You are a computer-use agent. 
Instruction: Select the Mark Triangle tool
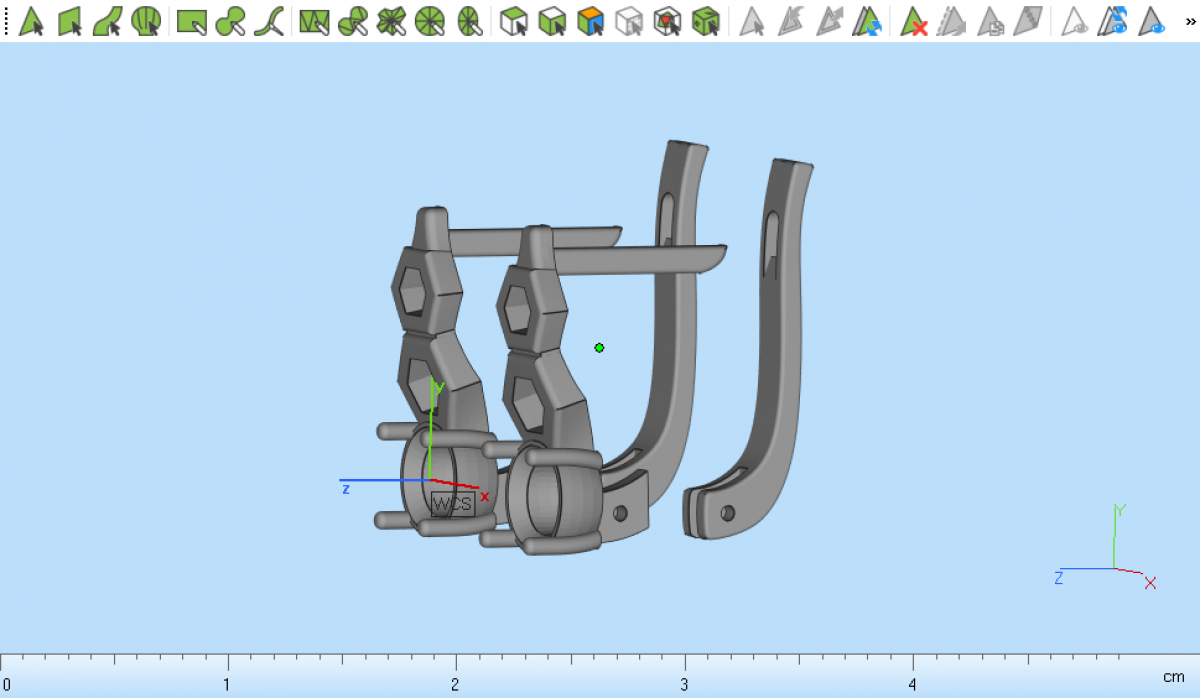[31, 21]
